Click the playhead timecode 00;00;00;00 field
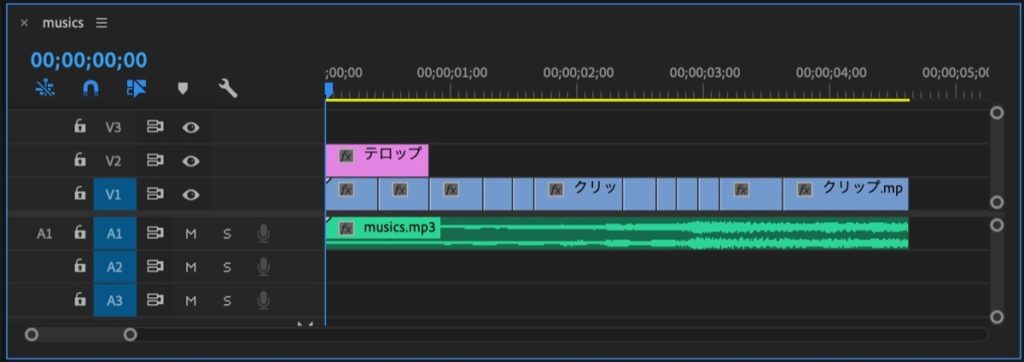The width and height of the screenshot is (1024, 362). point(89,60)
